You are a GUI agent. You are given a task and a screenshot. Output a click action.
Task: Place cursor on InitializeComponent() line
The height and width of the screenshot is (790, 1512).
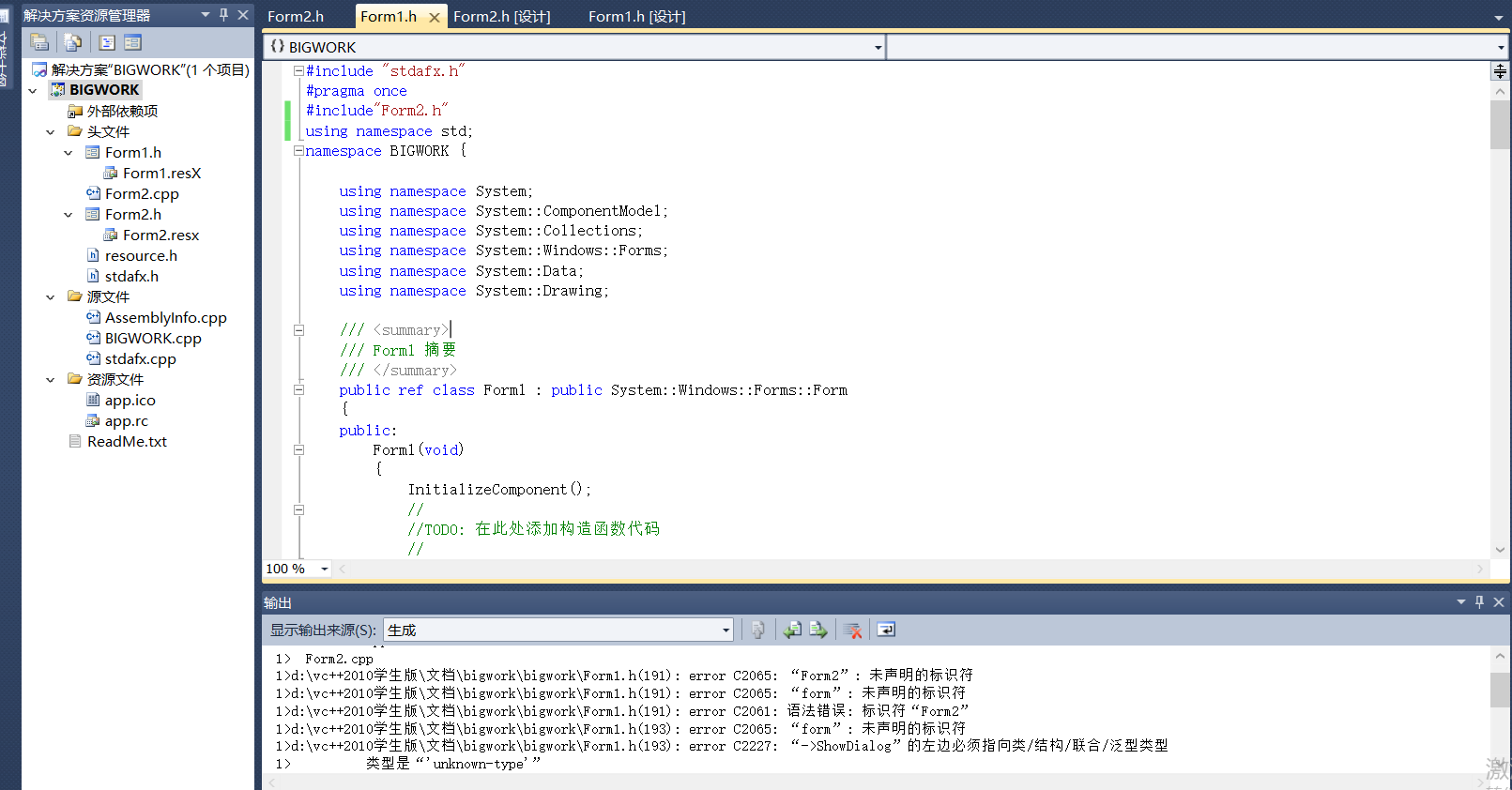(x=499, y=490)
